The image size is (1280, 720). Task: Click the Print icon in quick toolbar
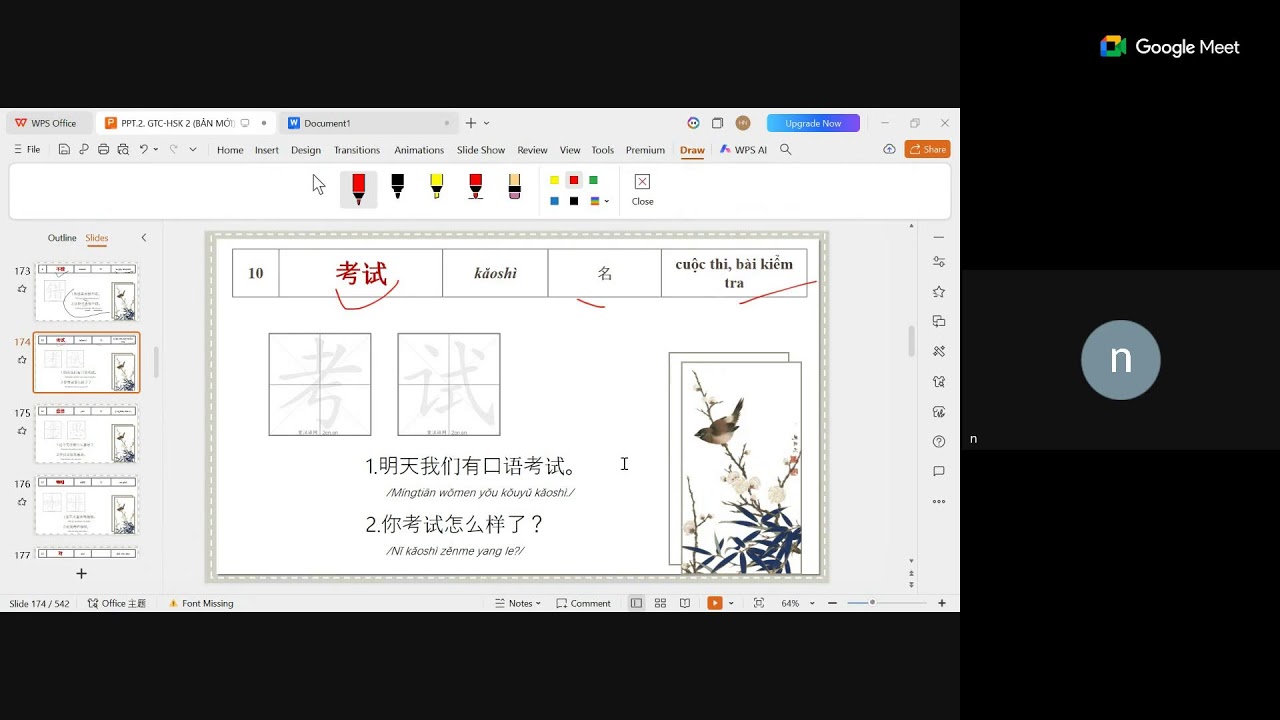[x=103, y=150]
